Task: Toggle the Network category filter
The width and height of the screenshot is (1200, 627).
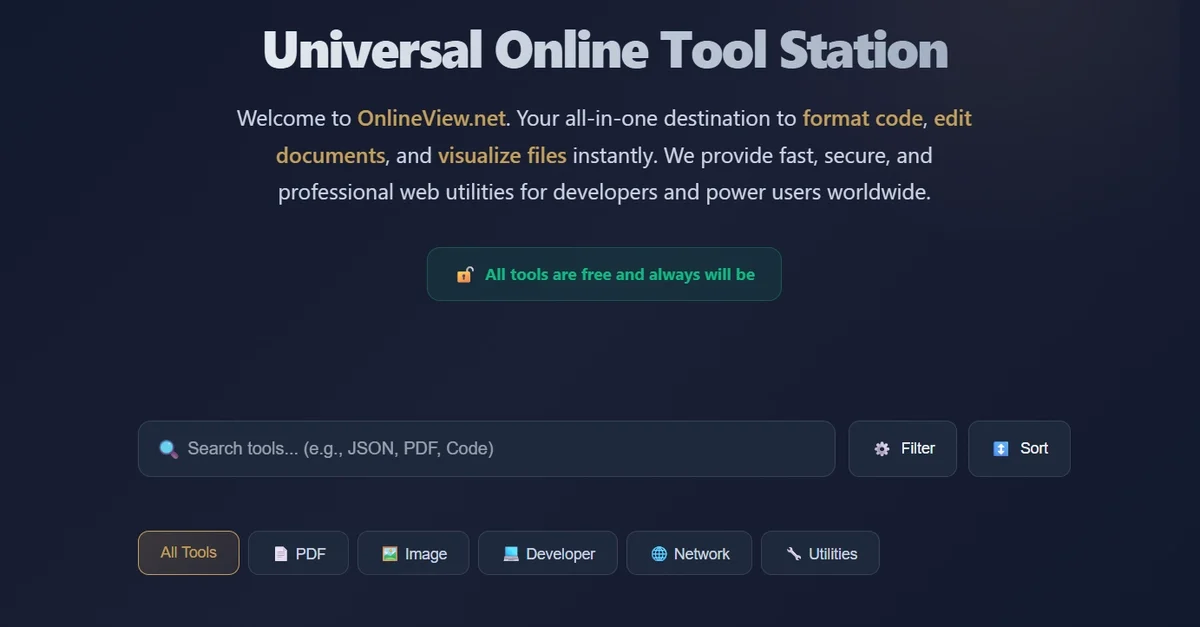Action: coord(689,552)
